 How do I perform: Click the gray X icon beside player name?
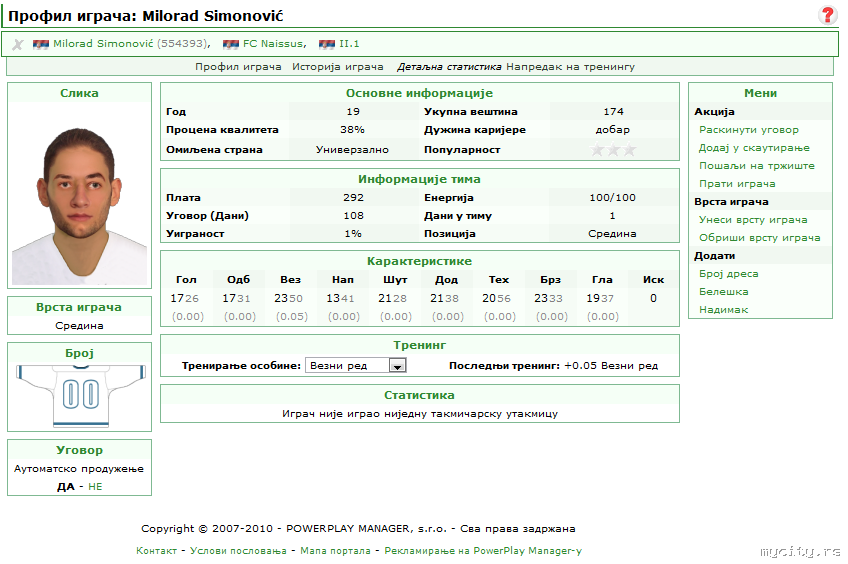coord(18,44)
